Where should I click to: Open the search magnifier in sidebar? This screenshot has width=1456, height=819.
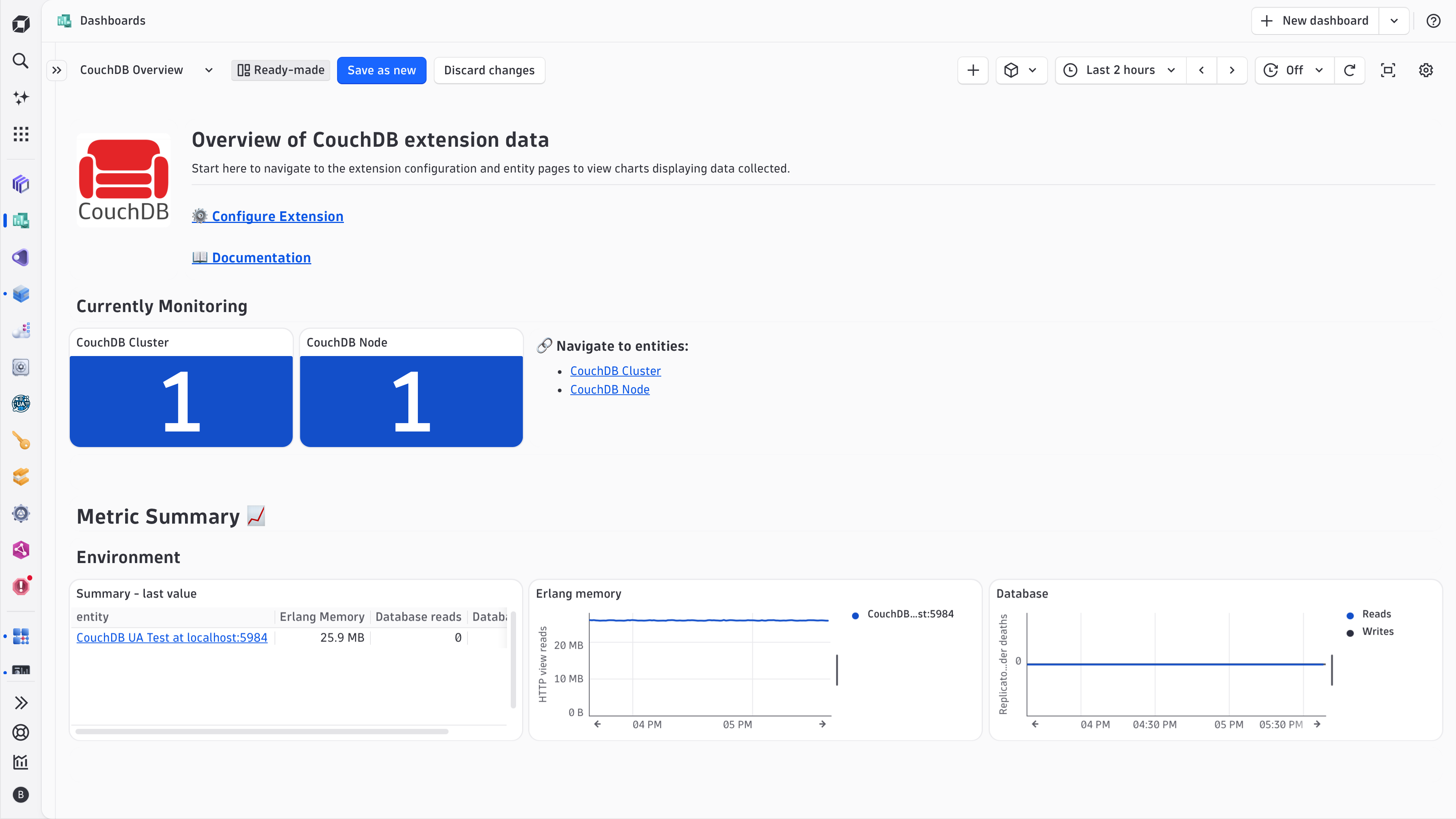21,61
